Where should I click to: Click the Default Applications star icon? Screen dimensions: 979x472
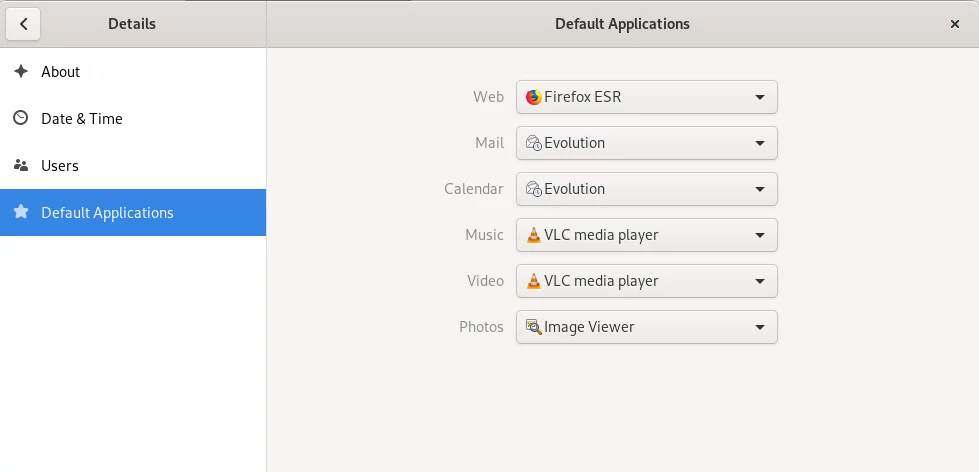point(21,212)
